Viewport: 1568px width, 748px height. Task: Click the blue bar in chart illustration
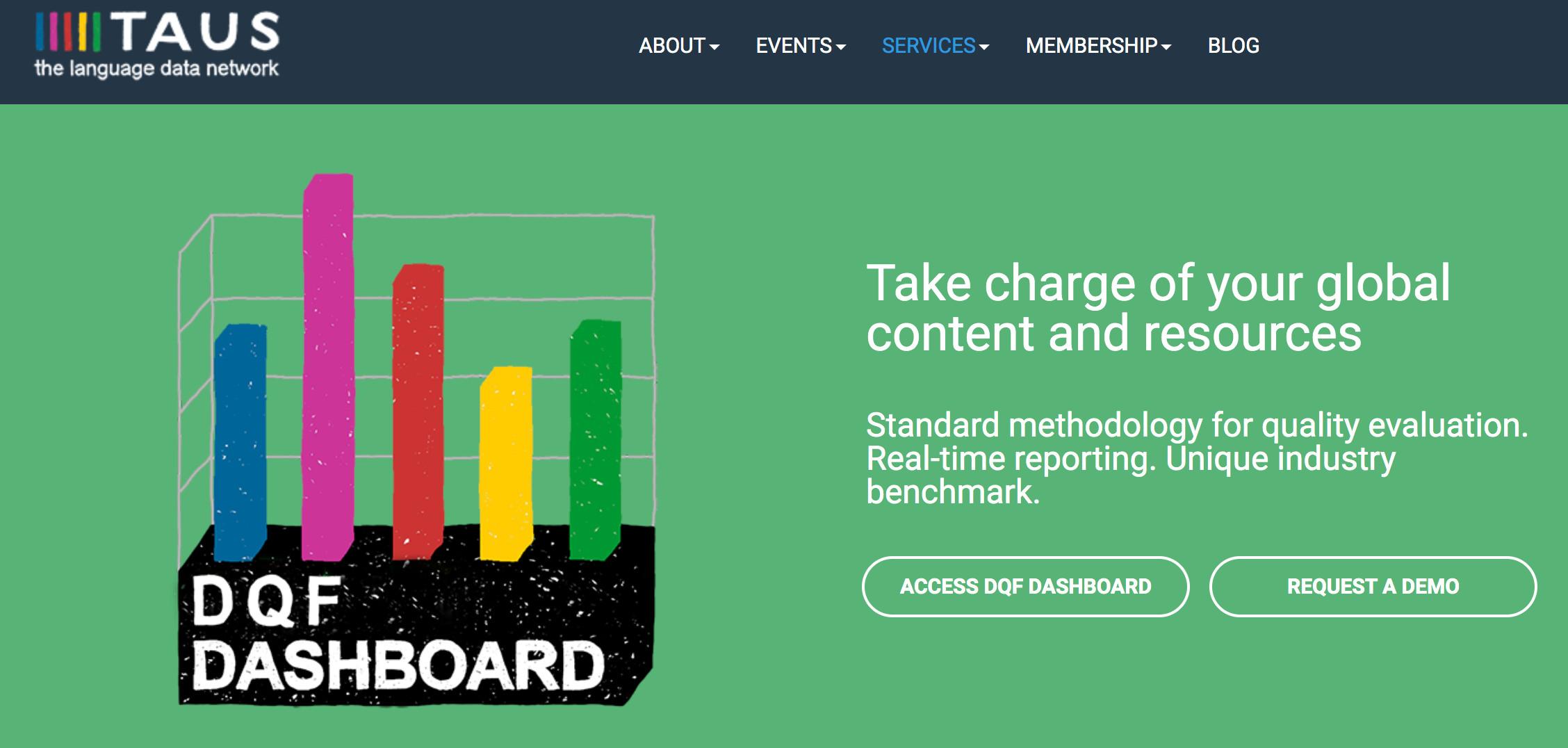click(x=240, y=442)
